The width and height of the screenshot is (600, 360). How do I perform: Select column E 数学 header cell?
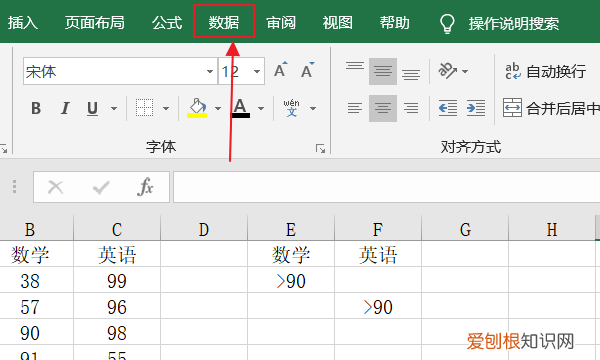291,254
